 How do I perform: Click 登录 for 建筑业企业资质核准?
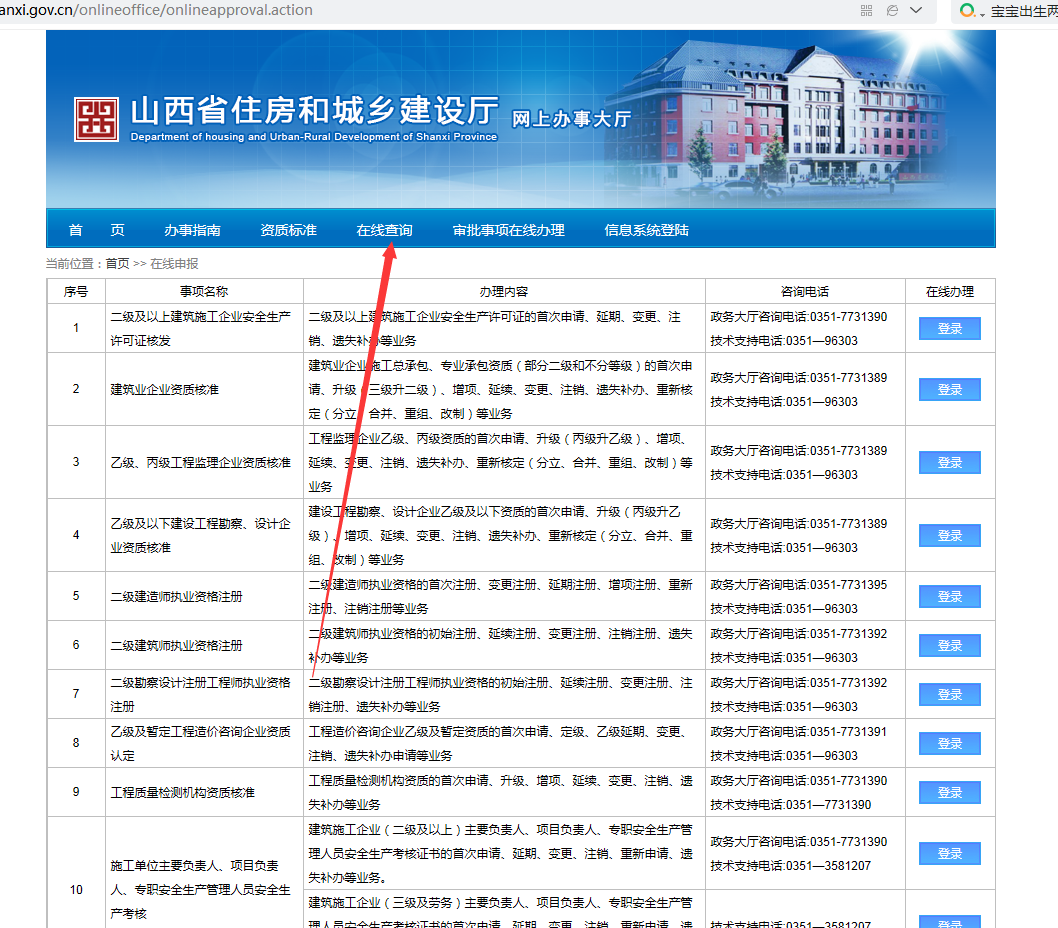[x=948, y=389]
